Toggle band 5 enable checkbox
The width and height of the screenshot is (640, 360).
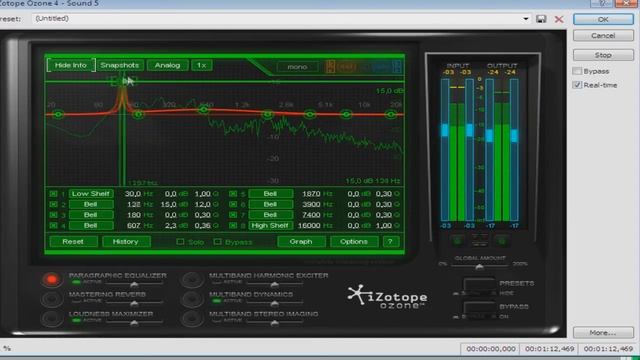[x=233, y=194]
